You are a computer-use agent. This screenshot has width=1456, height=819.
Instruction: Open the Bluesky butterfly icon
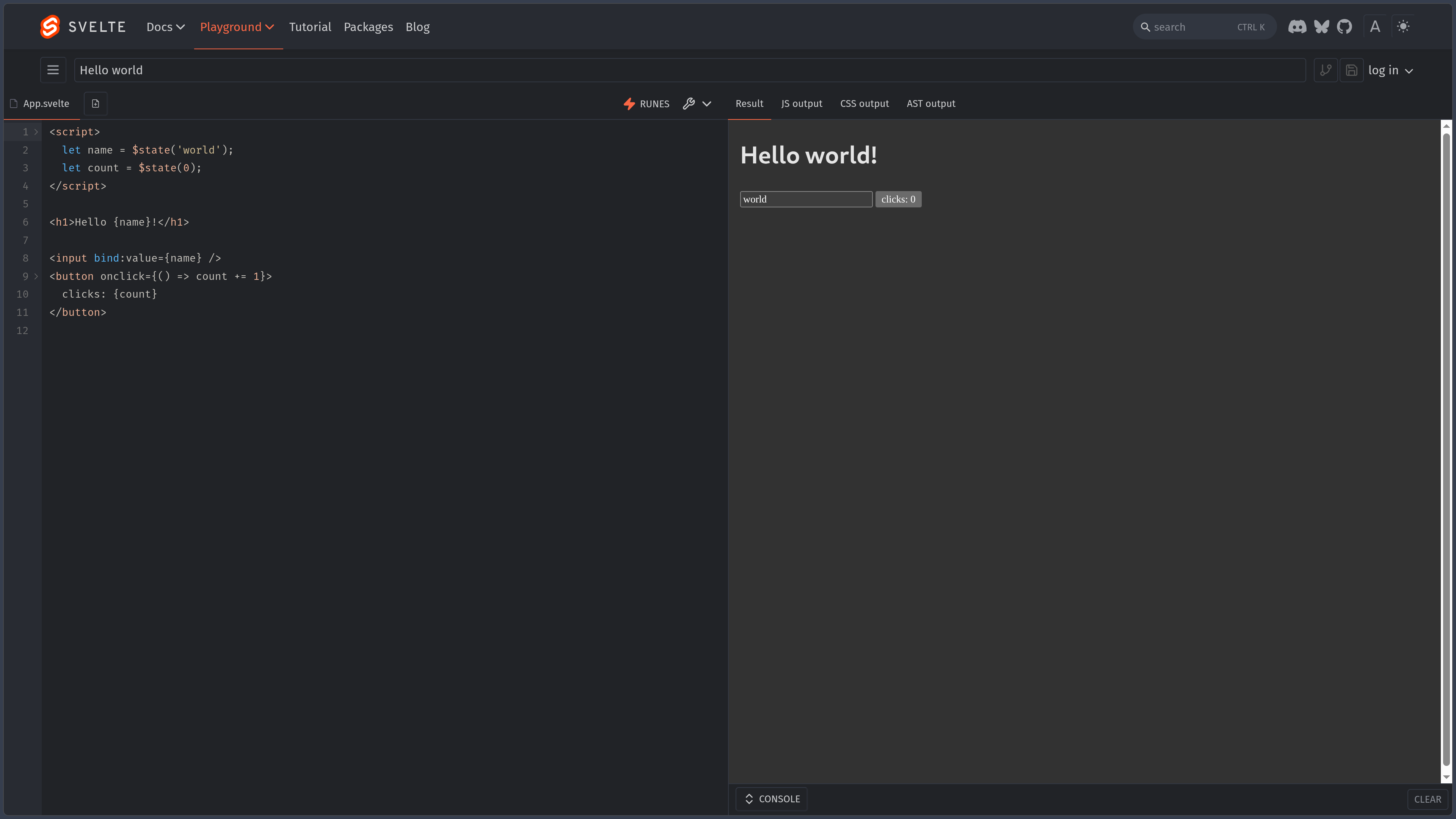pos(1321,27)
